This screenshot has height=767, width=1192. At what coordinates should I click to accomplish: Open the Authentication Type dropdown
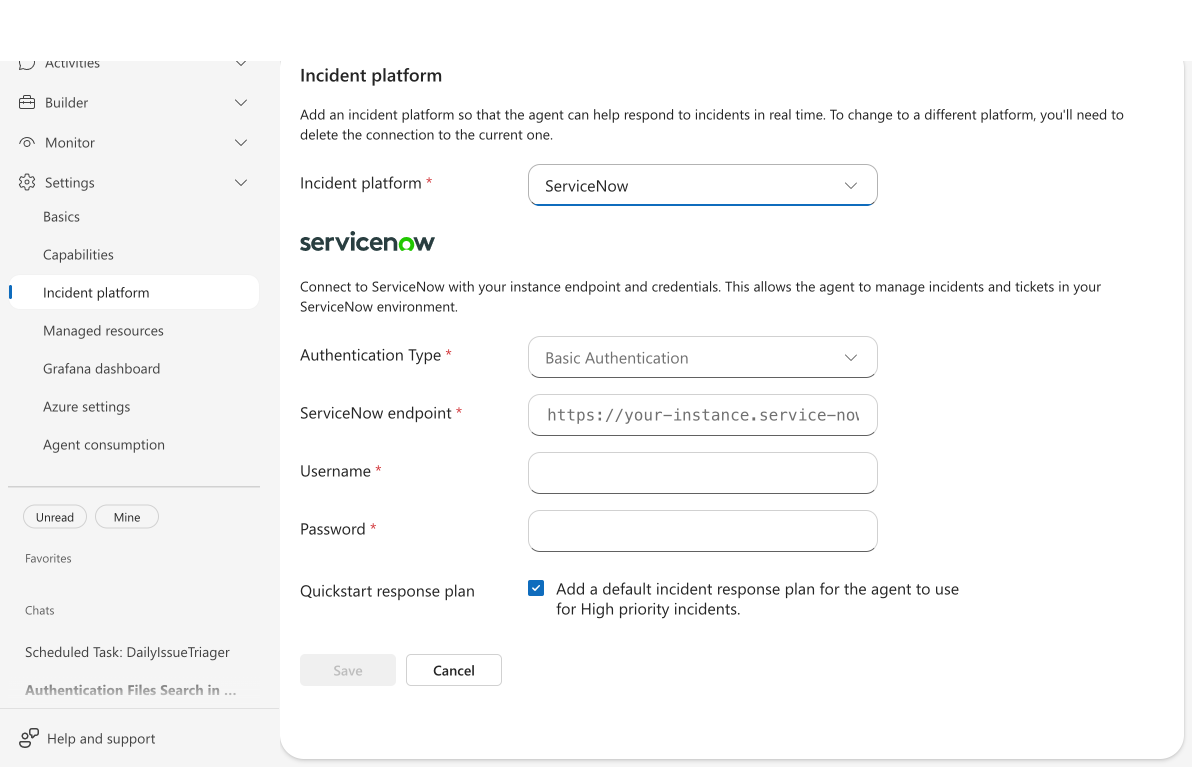click(x=702, y=357)
